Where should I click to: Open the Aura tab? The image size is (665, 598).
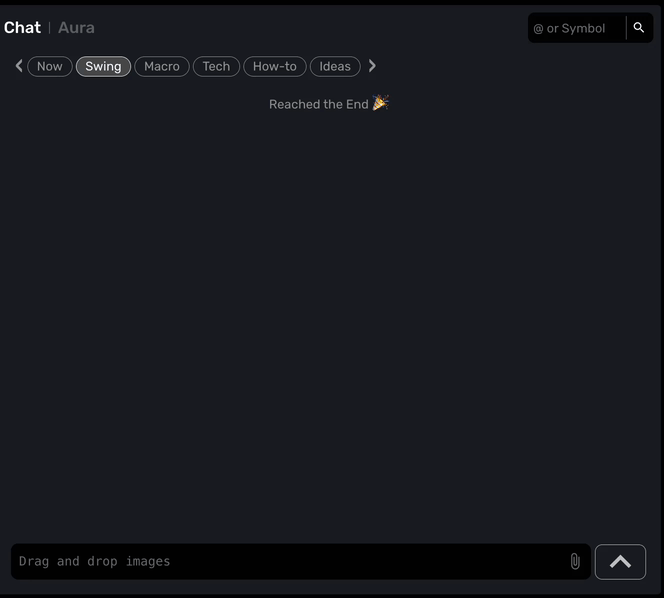[x=76, y=28]
